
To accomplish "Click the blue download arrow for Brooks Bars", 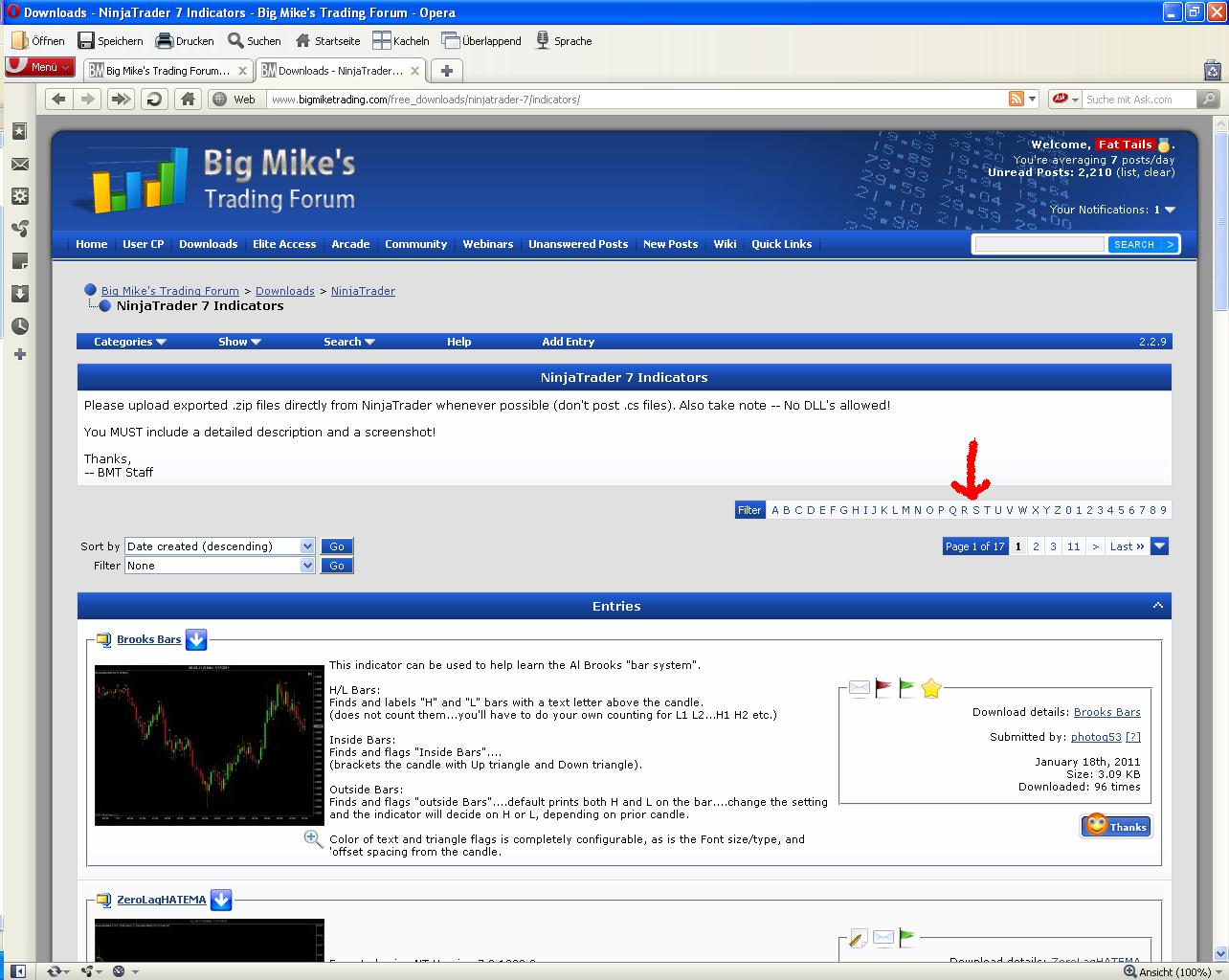I will (196, 639).
